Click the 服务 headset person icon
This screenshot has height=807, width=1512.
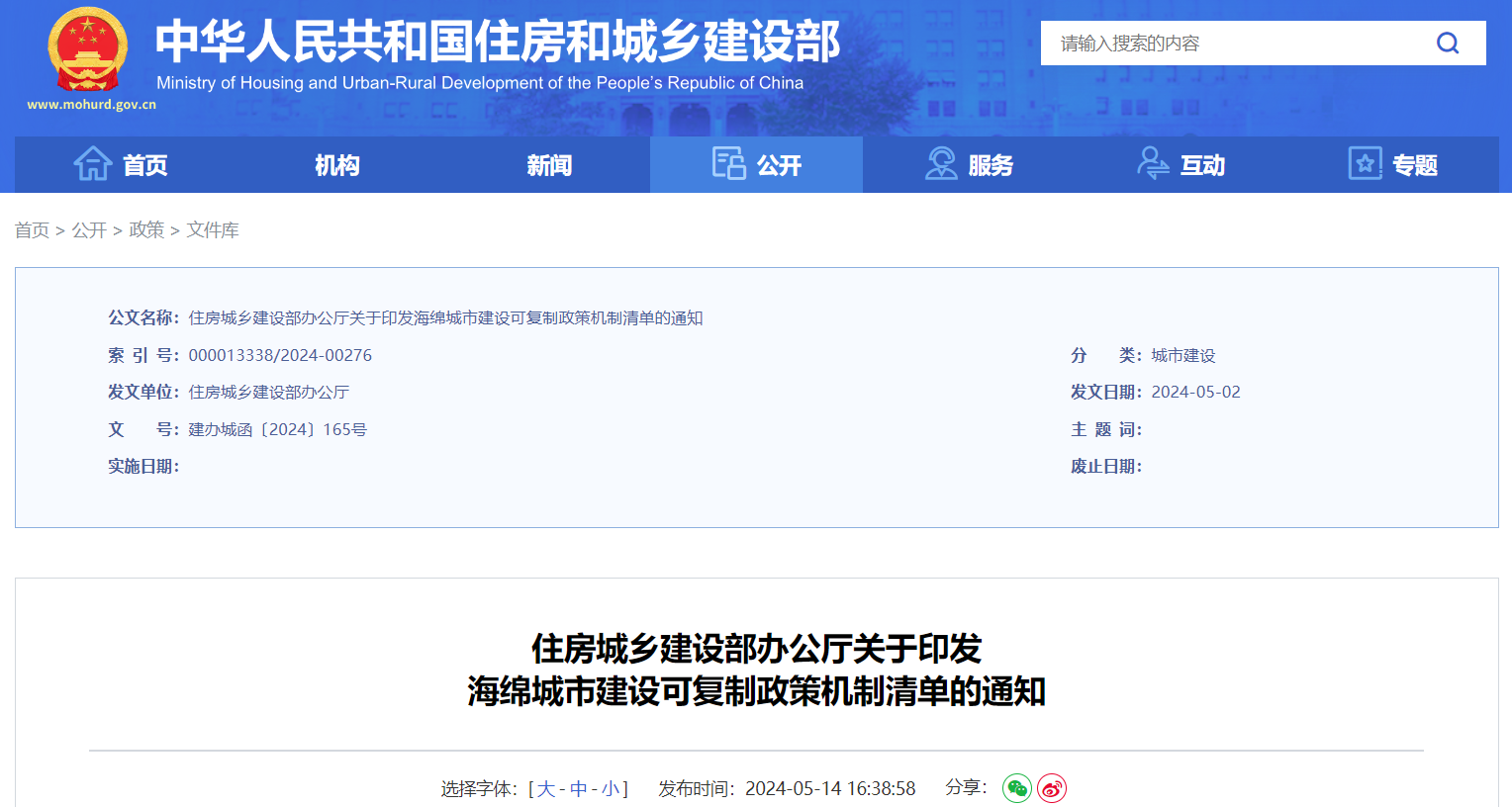click(x=941, y=163)
